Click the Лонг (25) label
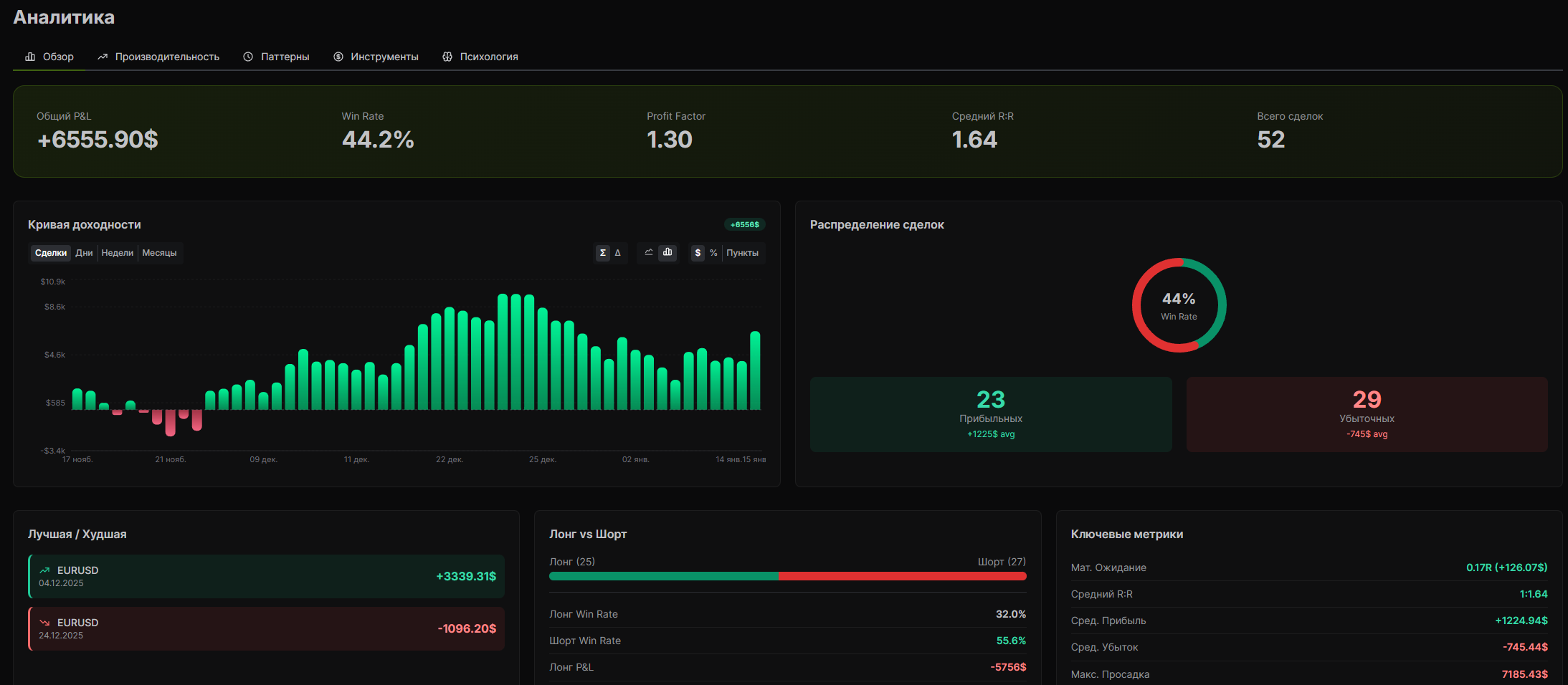The width and height of the screenshot is (1568, 685). point(572,562)
